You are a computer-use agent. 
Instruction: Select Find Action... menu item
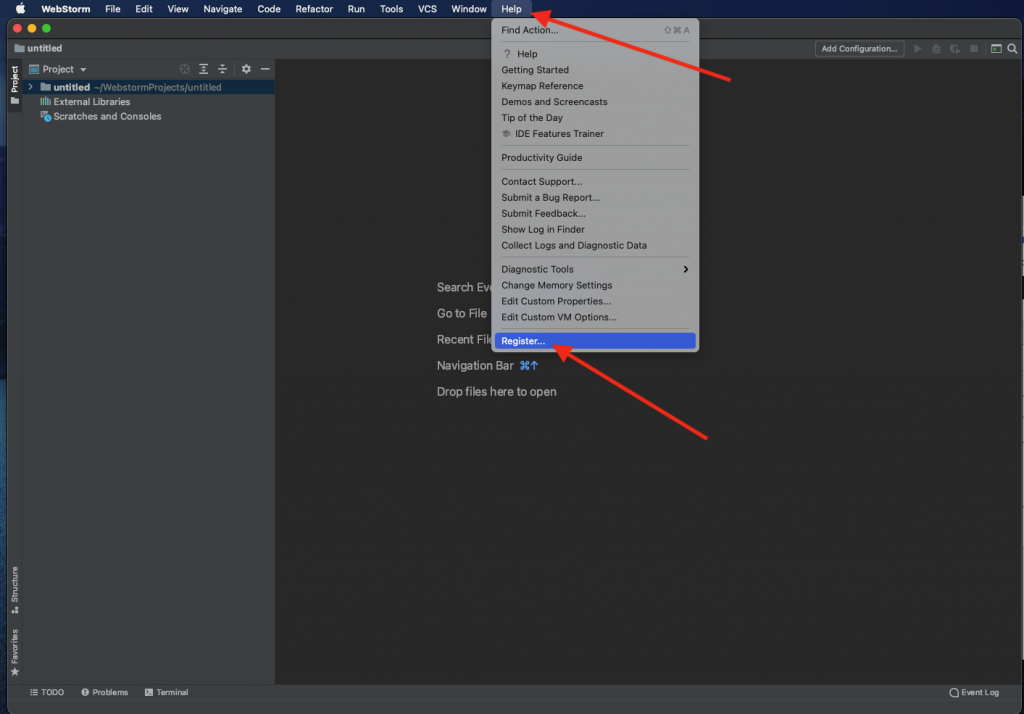tap(595, 30)
